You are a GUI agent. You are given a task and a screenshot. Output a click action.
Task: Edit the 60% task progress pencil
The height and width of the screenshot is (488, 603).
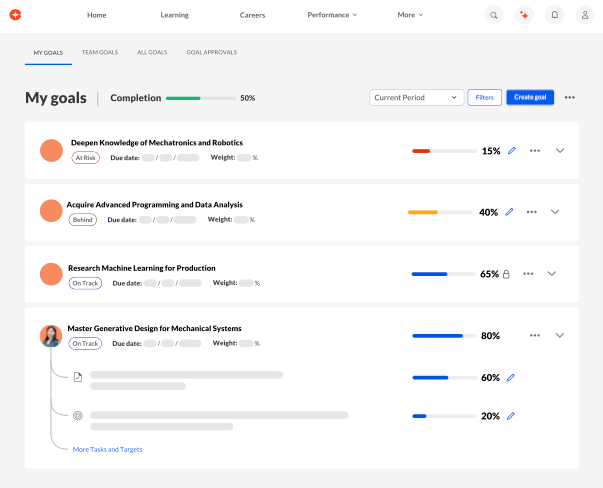[511, 378]
